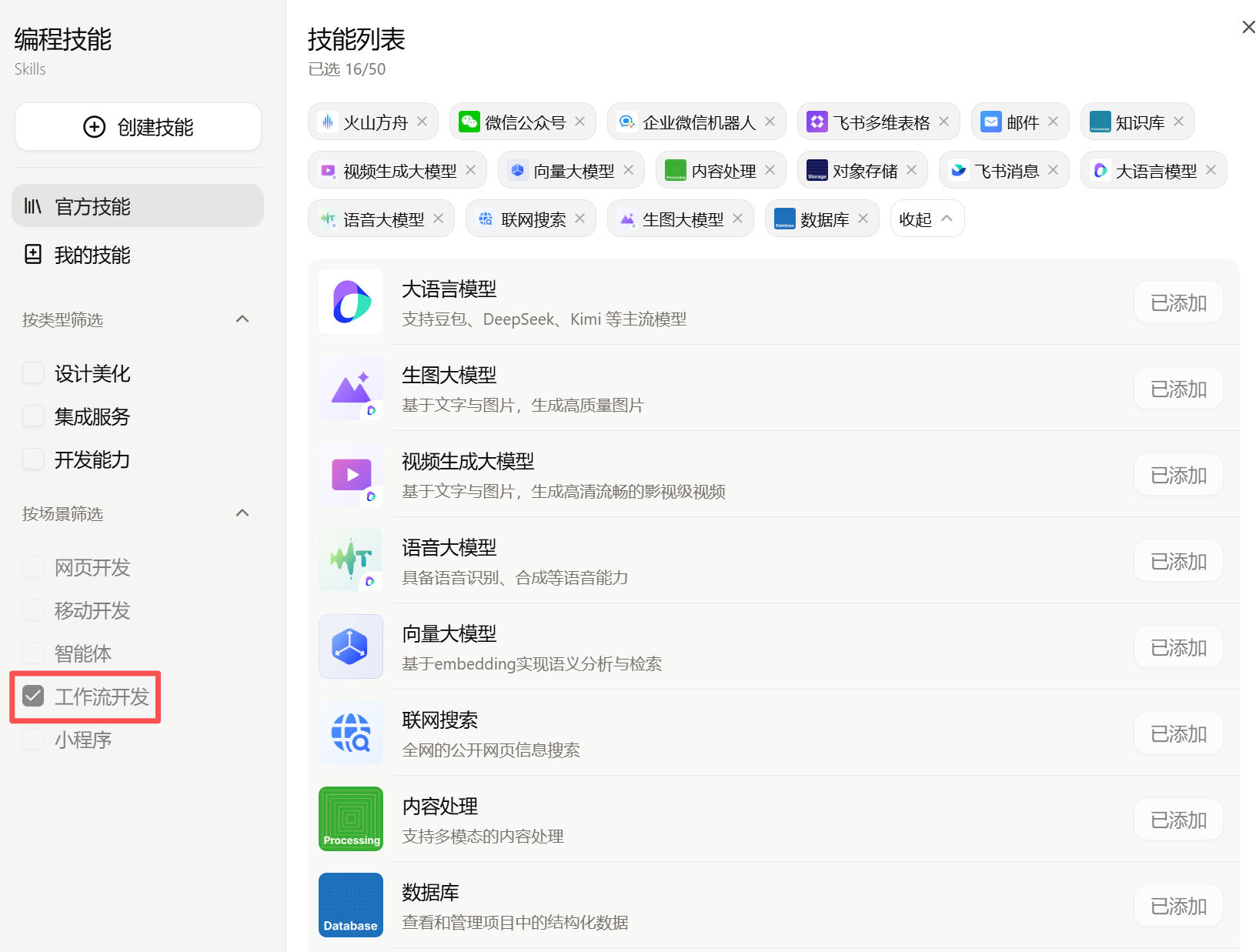Click the green 内容处理 Processing icon
This screenshot has height=952, width=1259.
click(x=351, y=819)
